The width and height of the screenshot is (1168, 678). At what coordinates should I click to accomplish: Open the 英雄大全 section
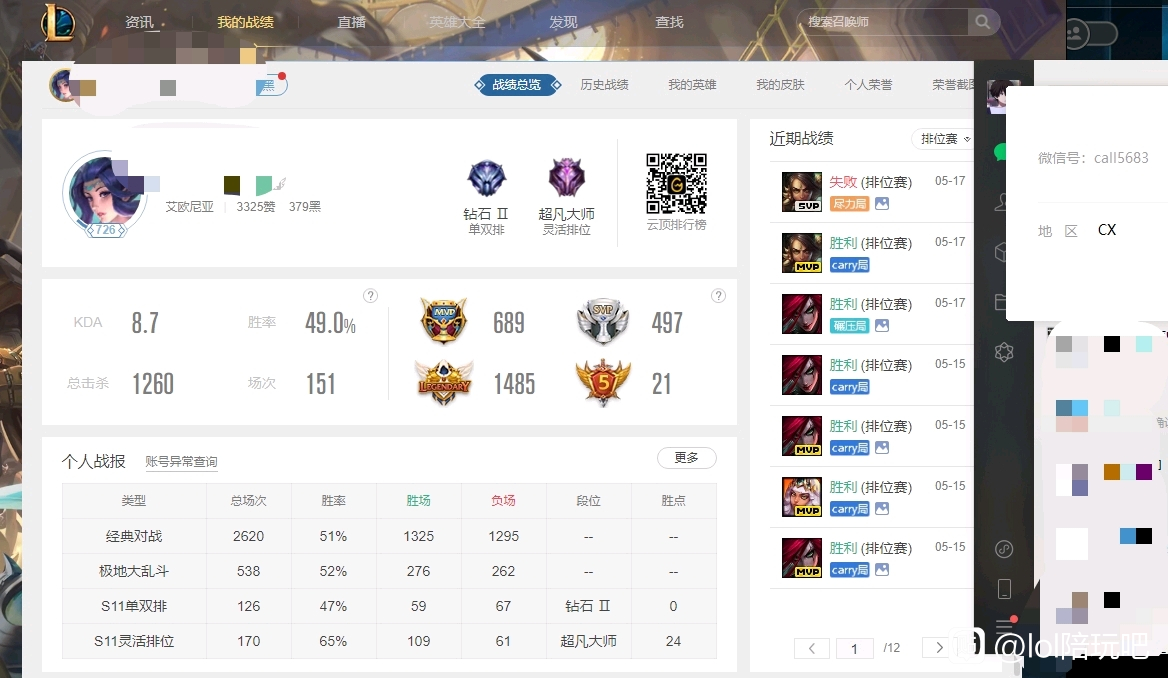pyautogui.click(x=457, y=22)
